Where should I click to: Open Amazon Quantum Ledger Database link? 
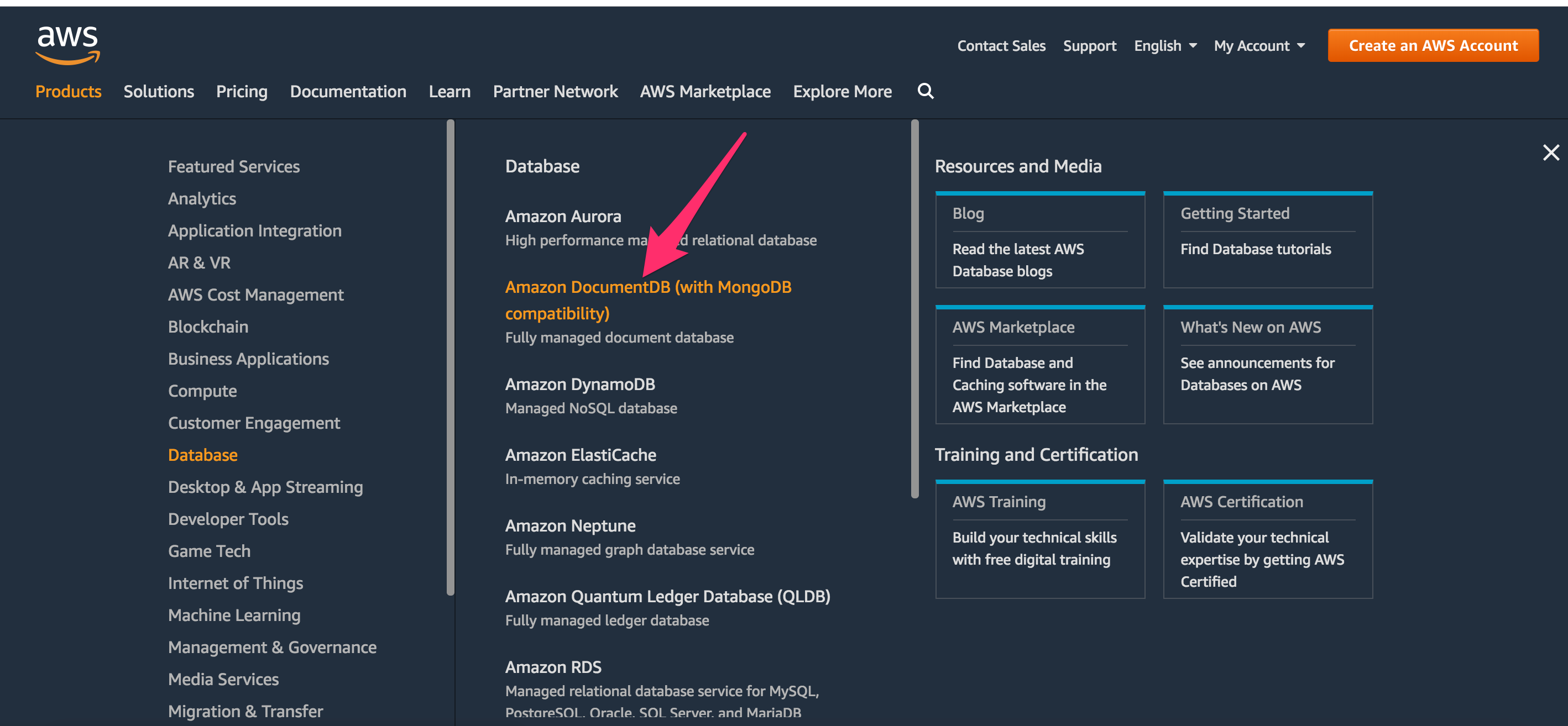point(668,597)
